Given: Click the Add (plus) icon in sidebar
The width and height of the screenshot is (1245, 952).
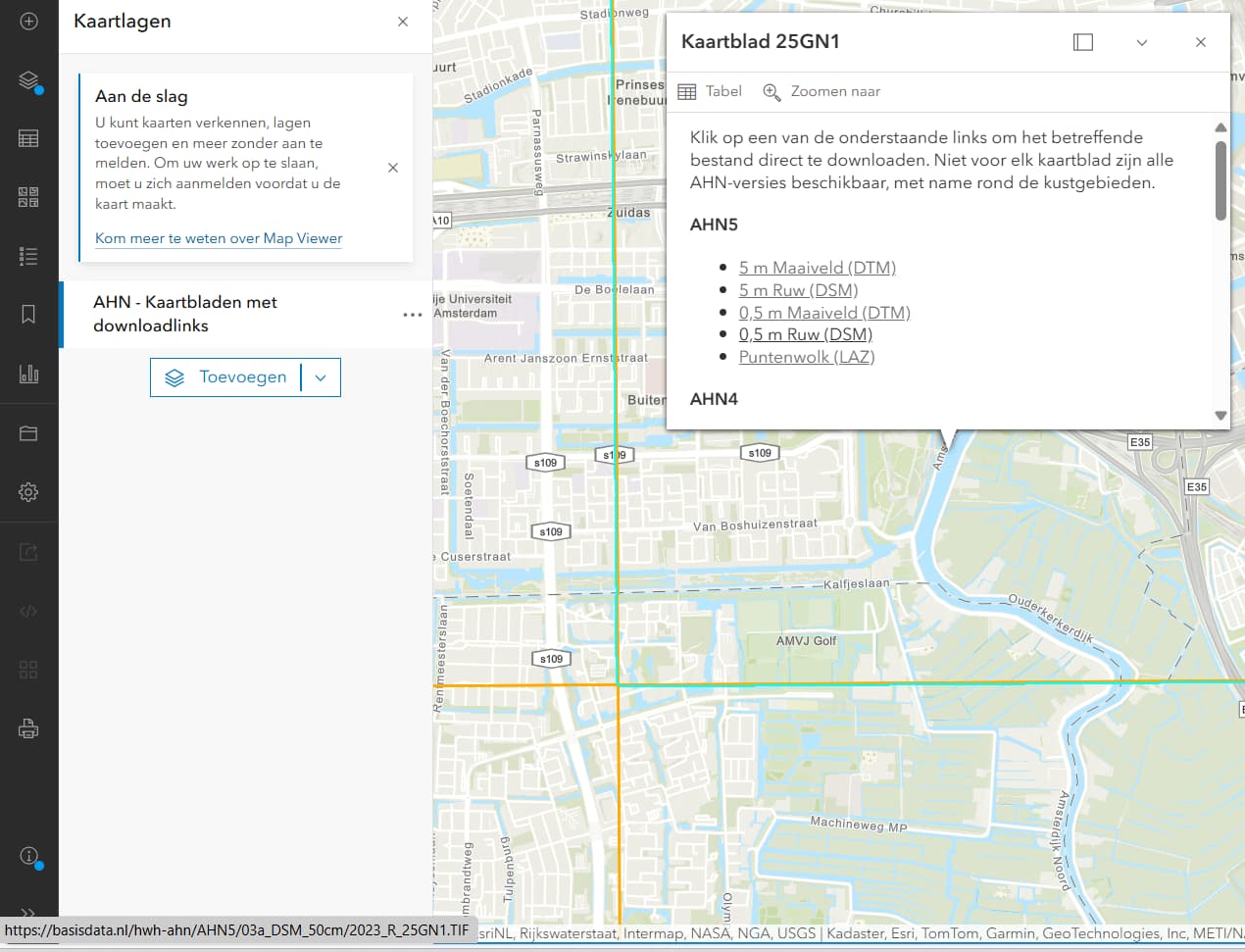Looking at the screenshot, I should point(28,22).
